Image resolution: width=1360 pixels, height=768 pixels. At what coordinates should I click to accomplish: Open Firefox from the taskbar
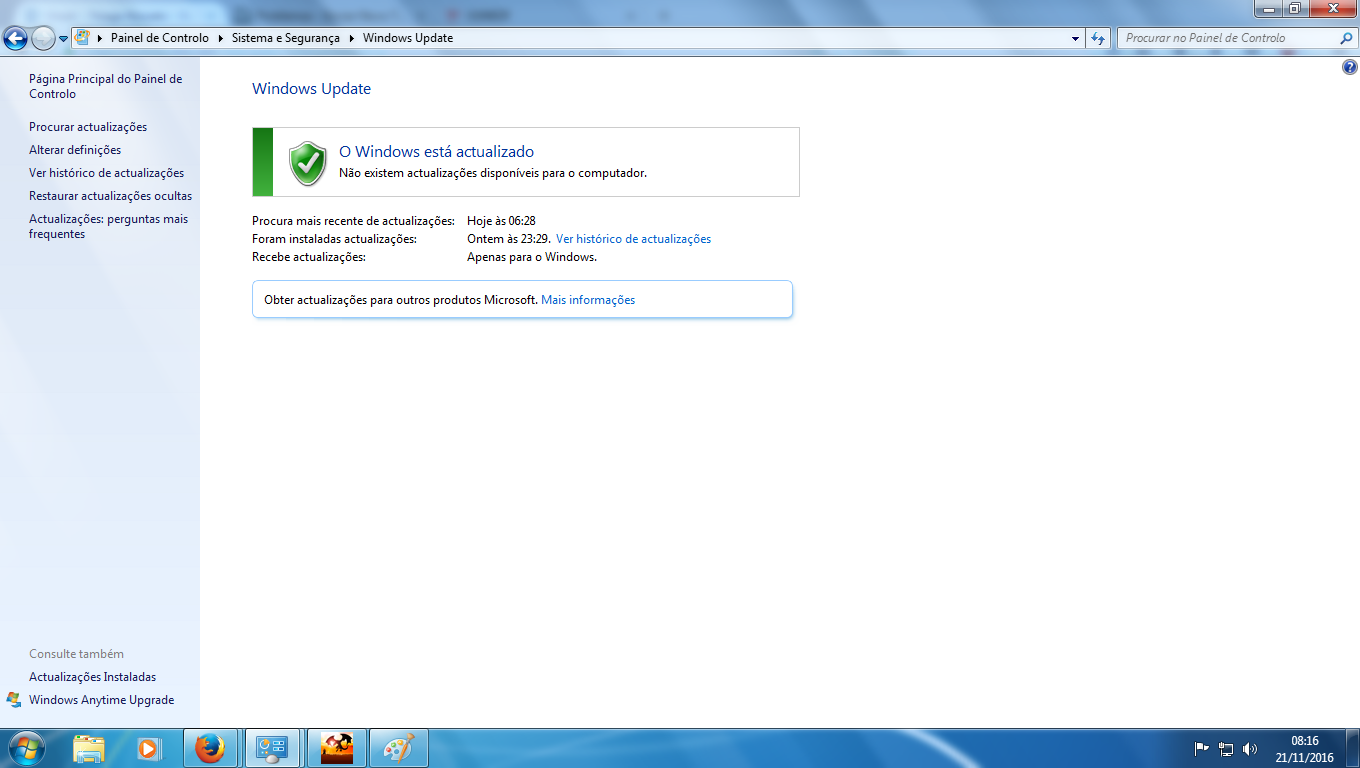[210, 748]
